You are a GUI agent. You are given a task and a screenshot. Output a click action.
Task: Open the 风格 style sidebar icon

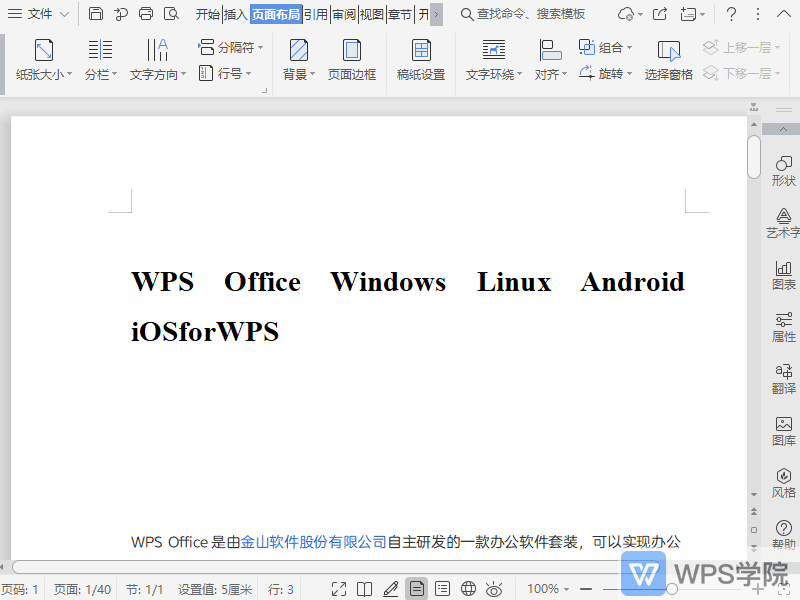click(783, 483)
